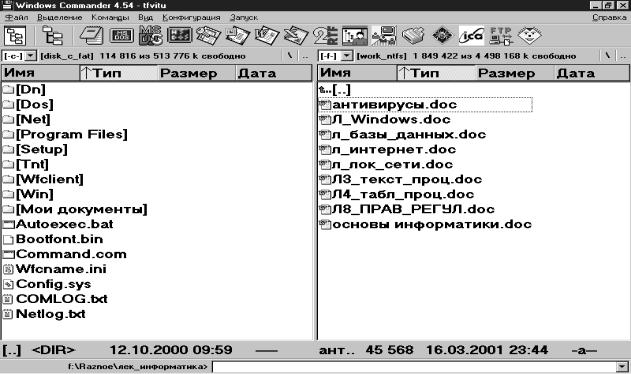Select Л8_ПРАВ_РЕГУЛ.doc file
This screenshot has height=374, width=631.
pos(407,209)
